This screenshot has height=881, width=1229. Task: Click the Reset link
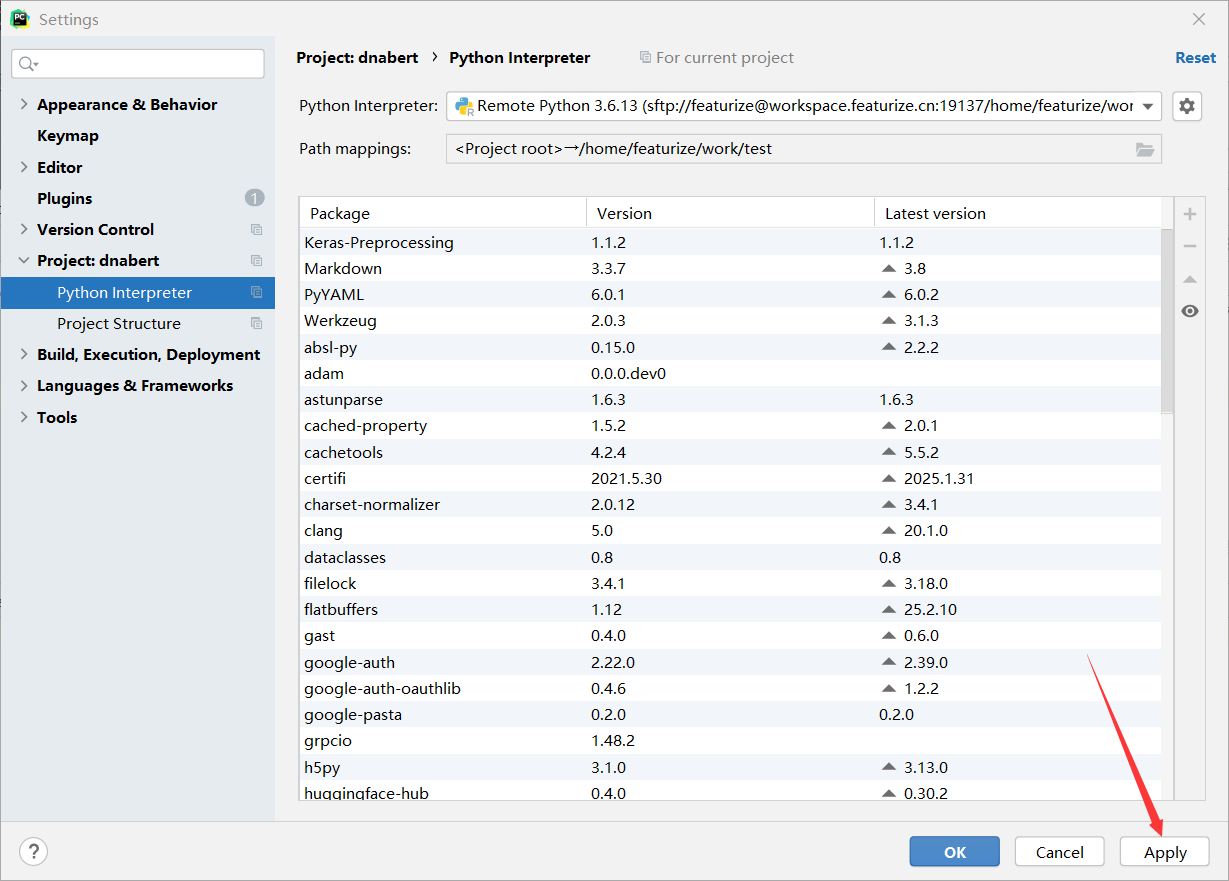point(1196,58)
